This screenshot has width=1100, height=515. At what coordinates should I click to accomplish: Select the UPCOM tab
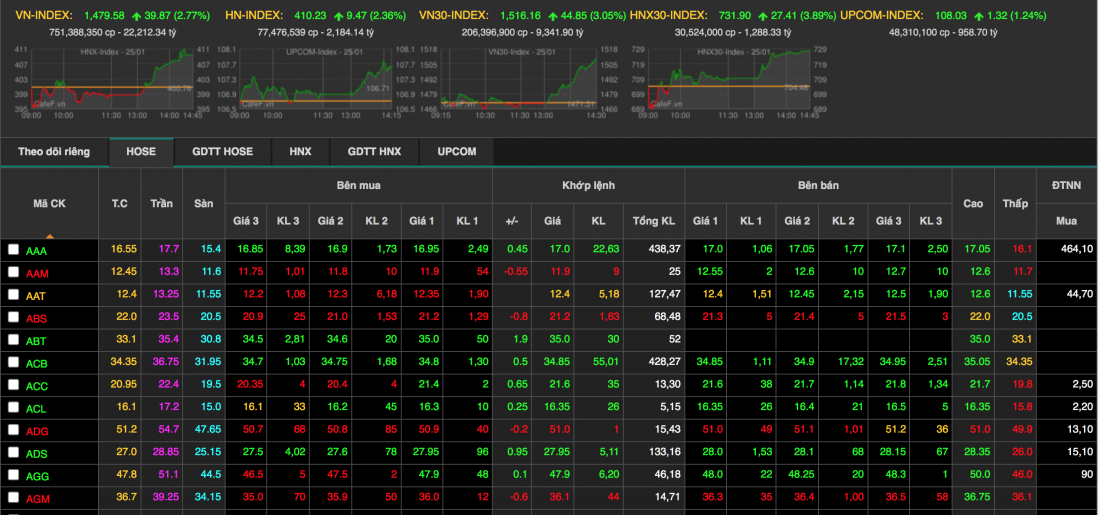pos(456,152)
